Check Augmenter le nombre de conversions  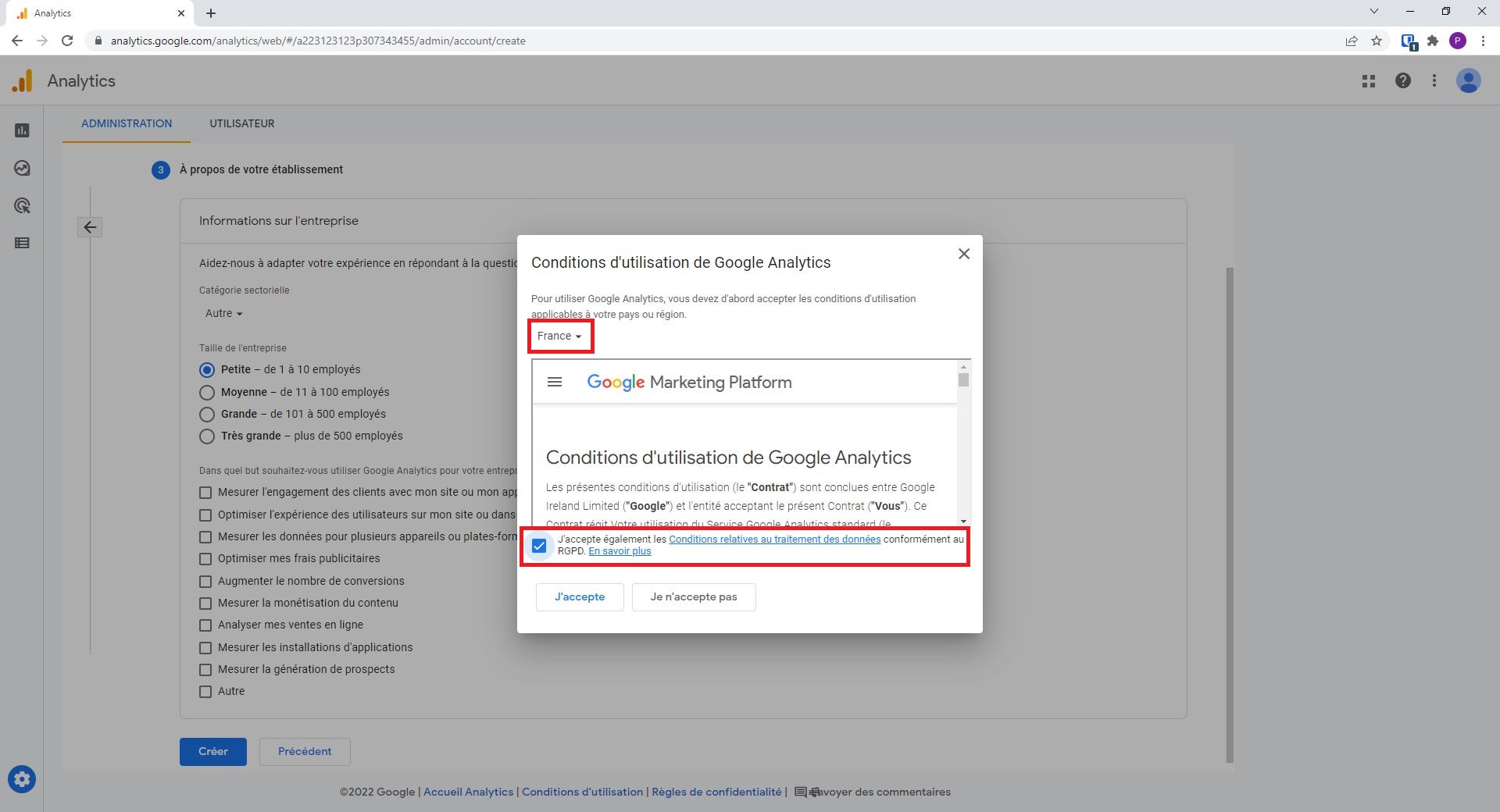[205, 582]
